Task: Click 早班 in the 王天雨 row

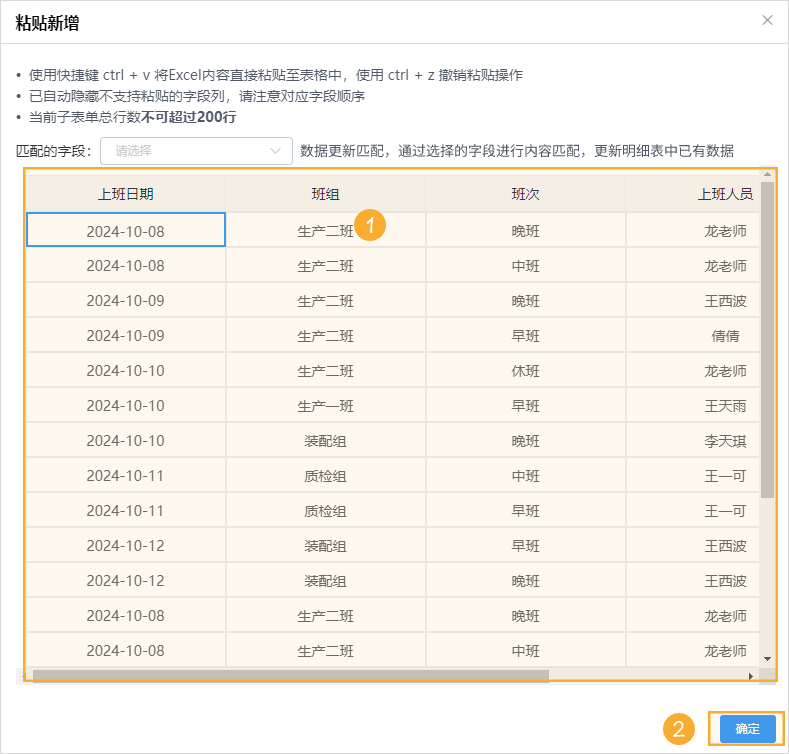Action: click(525, 406)
